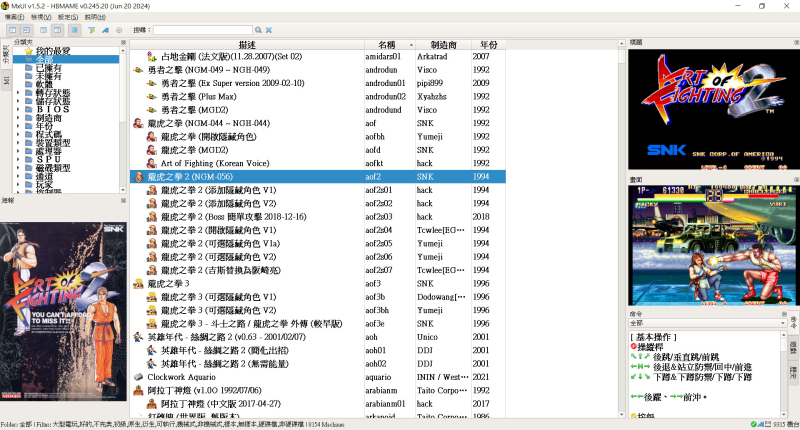Click icon of Art of Fighting Korean Voice row
The height and width of the screenshot is (430, 800).
(x=152, y=163)
